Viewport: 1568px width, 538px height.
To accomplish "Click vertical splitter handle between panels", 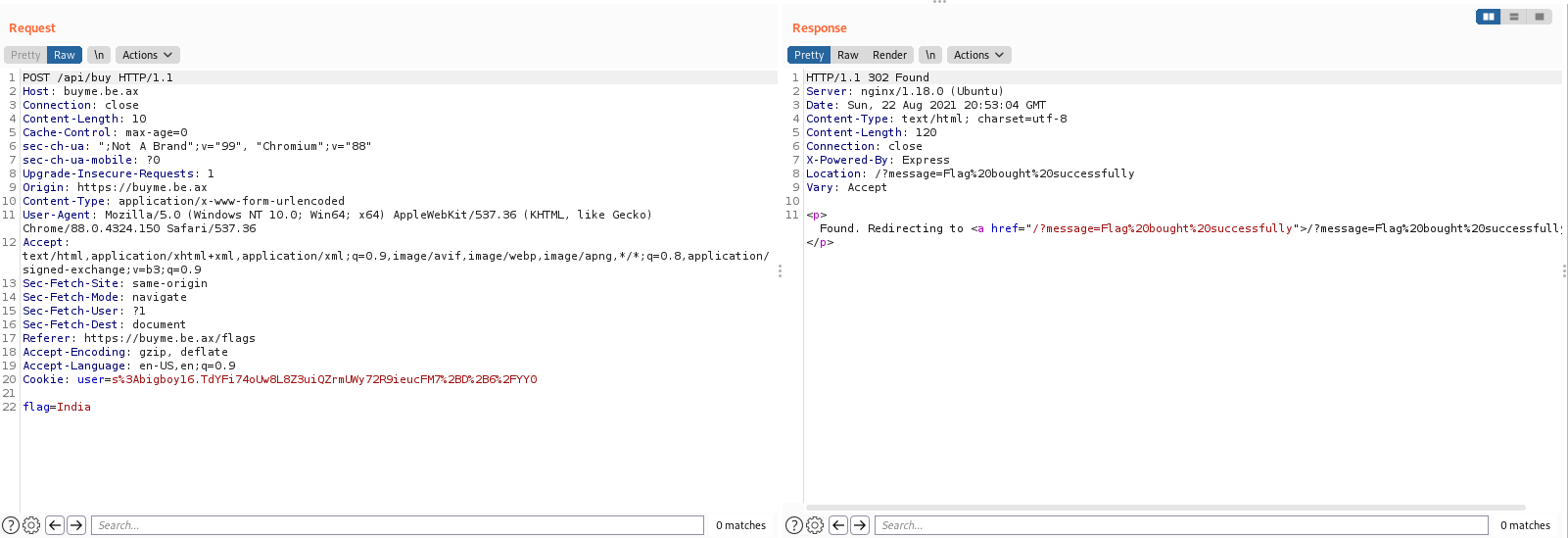I will [x=780, y=270].
